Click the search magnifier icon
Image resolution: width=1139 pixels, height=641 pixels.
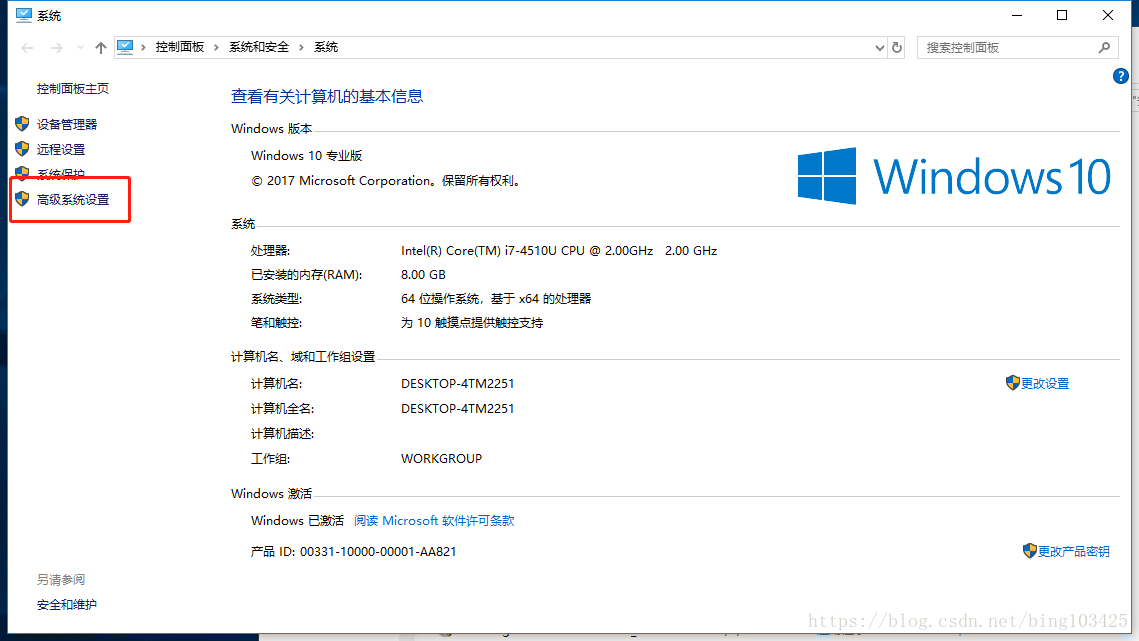tap(1104, 47)
